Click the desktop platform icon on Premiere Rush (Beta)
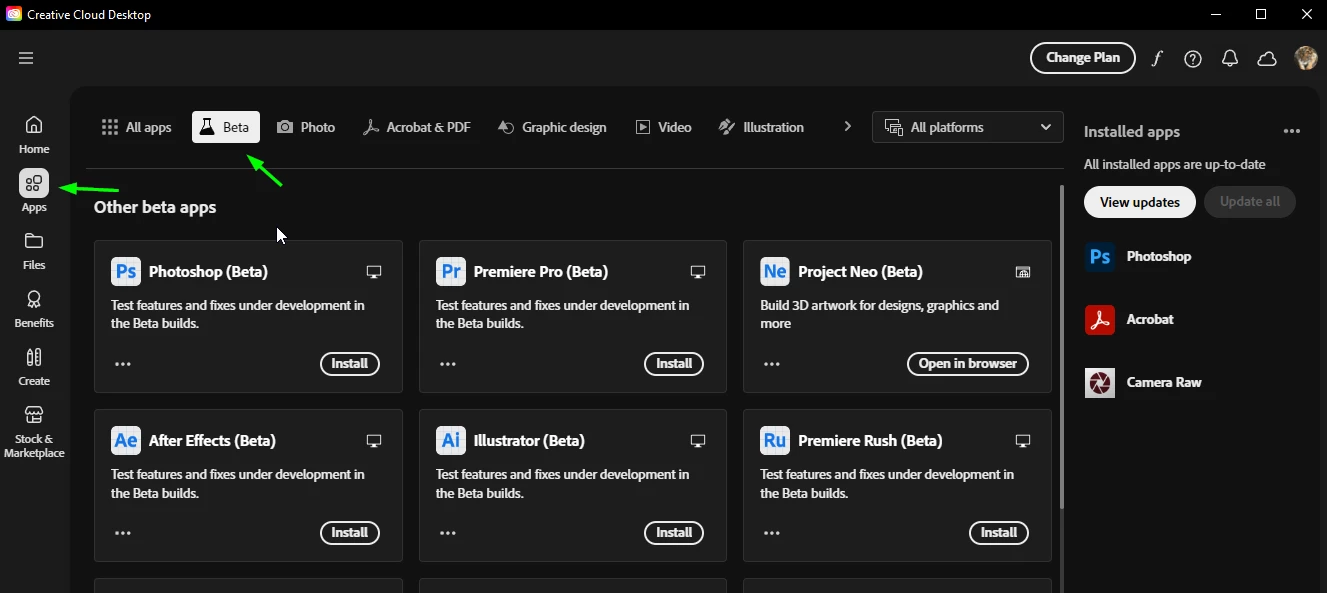 pyautogui.click(x=1022, y=441)
